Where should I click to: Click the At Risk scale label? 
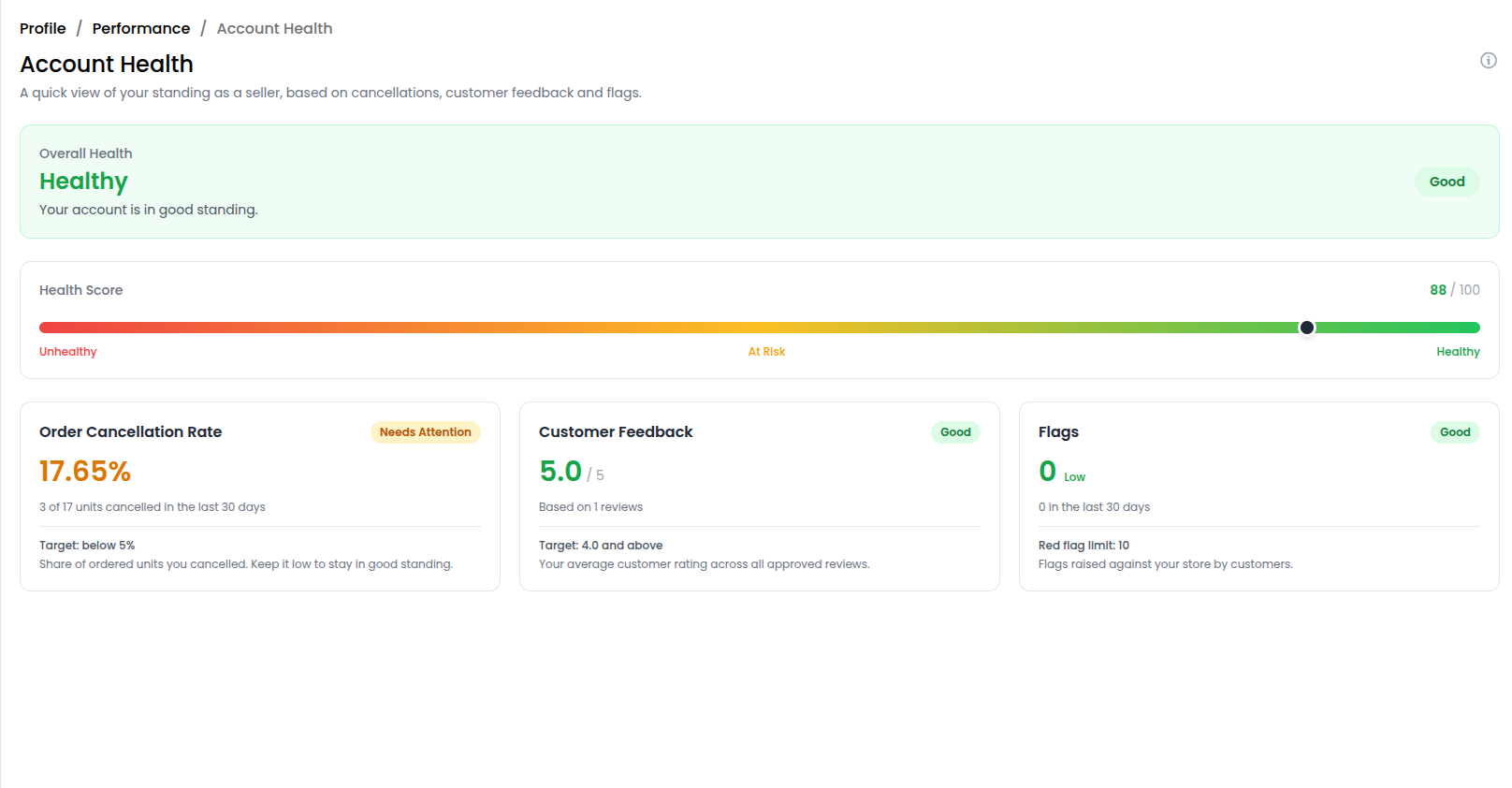(766, 352)
